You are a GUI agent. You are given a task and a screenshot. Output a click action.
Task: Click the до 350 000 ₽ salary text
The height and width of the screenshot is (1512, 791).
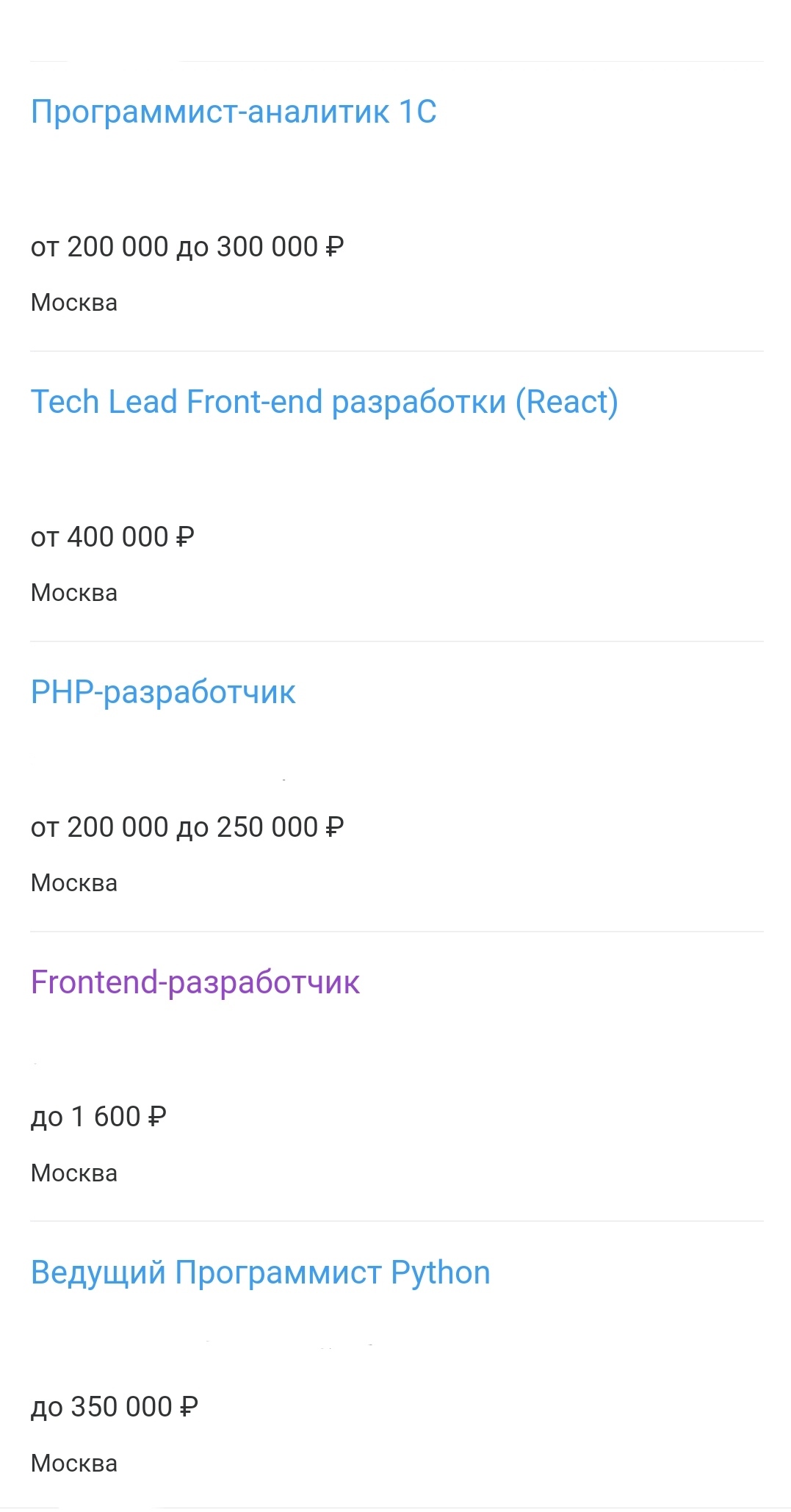click(x=115, y=1407)
